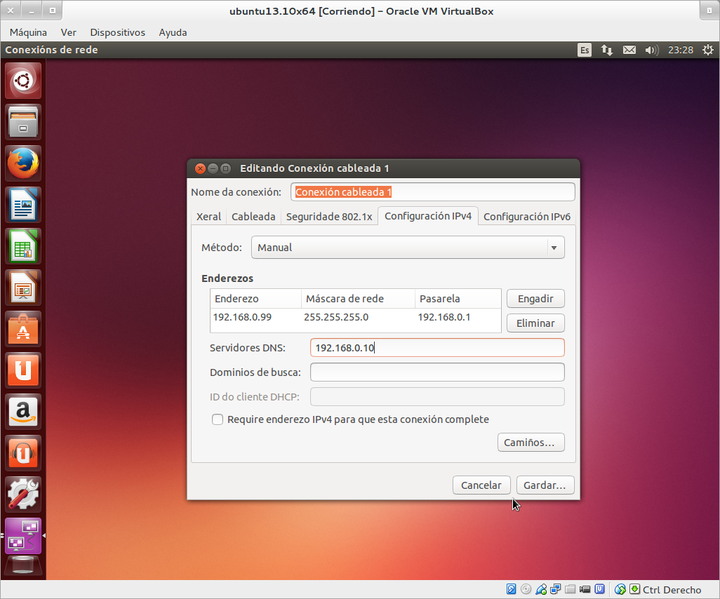Open the Método dropdown

pyautogui.click(x=408, y=248)
